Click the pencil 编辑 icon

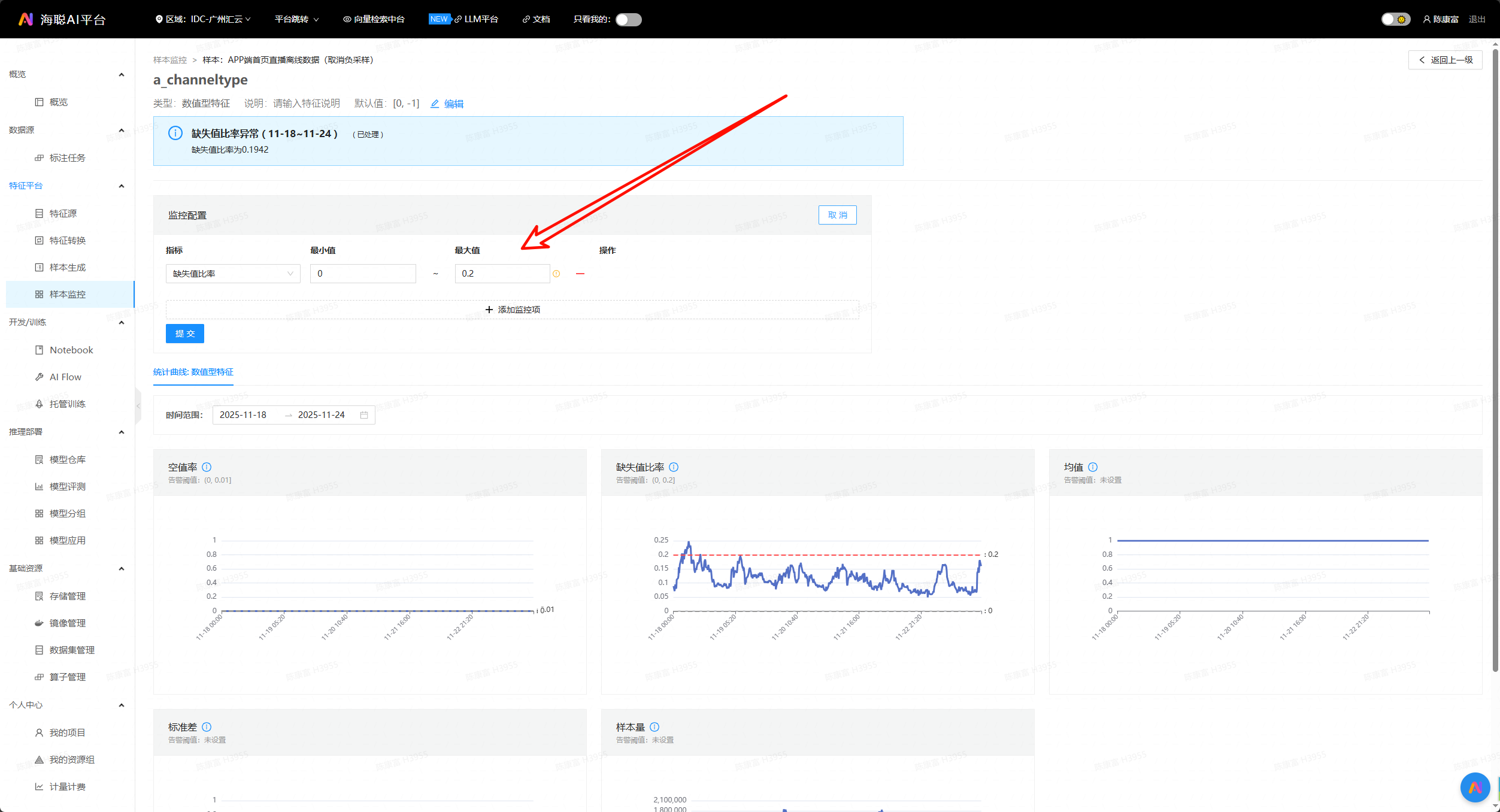click(x=435, y=104)
